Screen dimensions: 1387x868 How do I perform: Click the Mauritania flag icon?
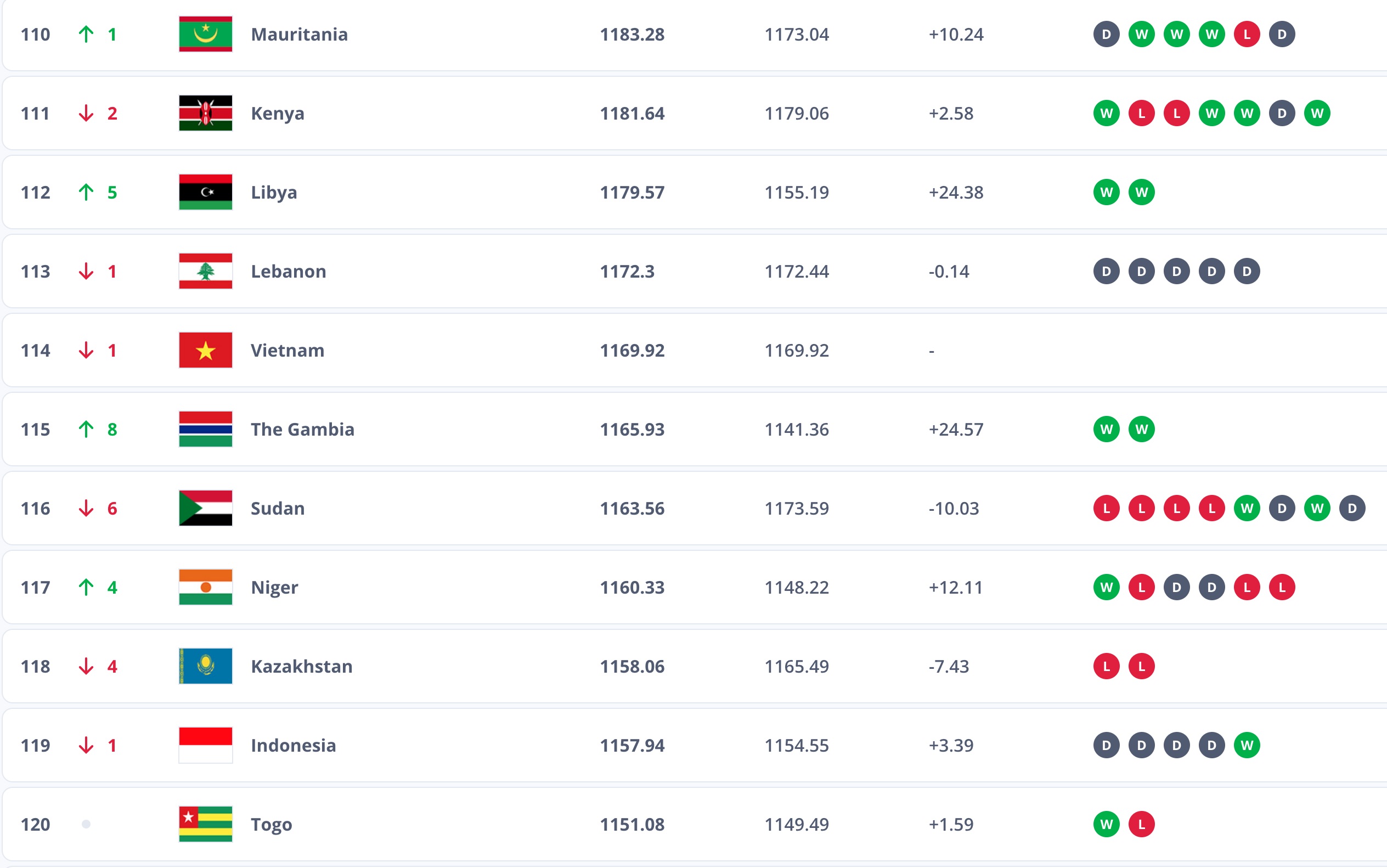pos(206,35)
